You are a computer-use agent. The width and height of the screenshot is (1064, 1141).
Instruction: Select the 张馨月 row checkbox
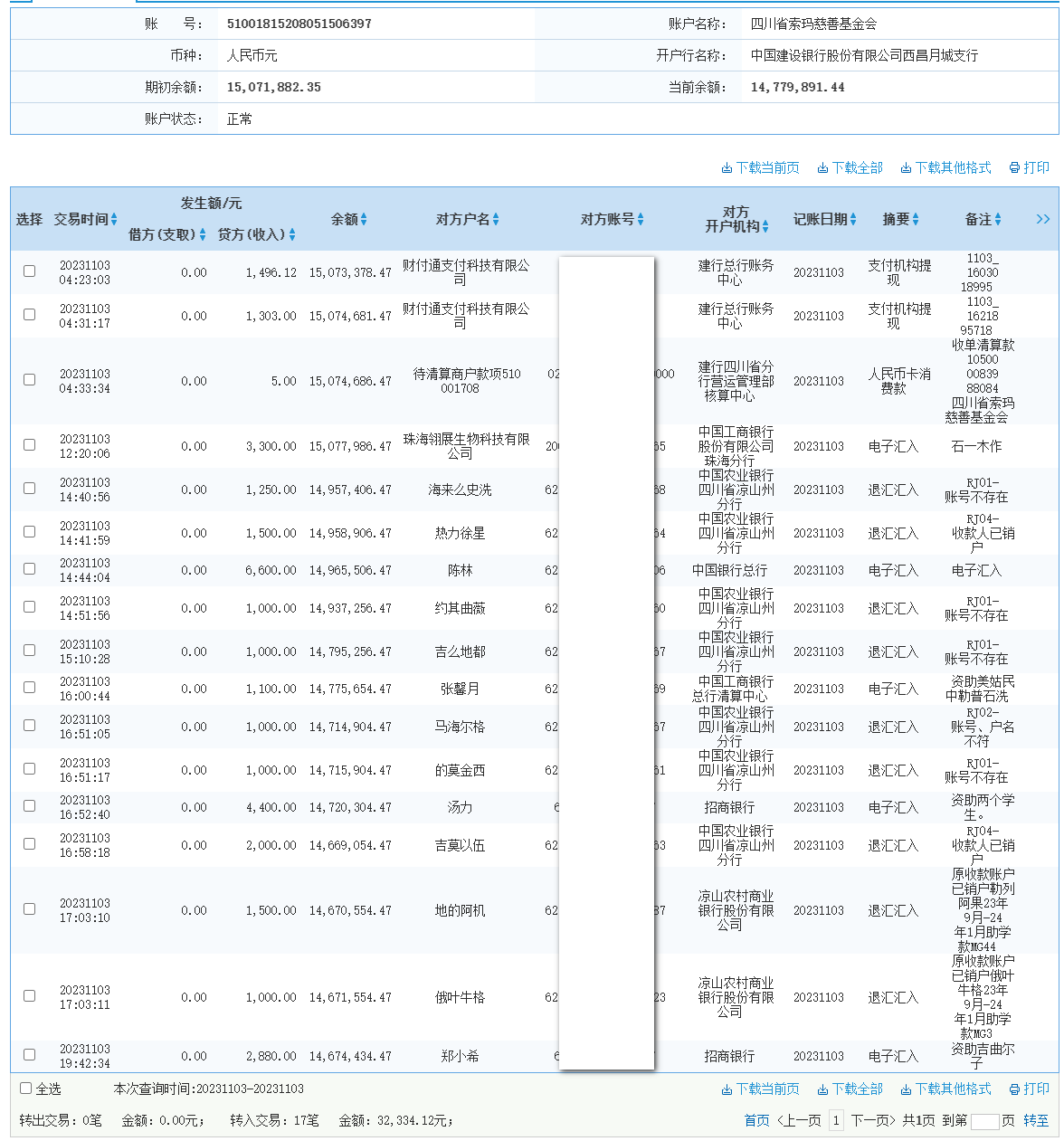click(30, 687)
